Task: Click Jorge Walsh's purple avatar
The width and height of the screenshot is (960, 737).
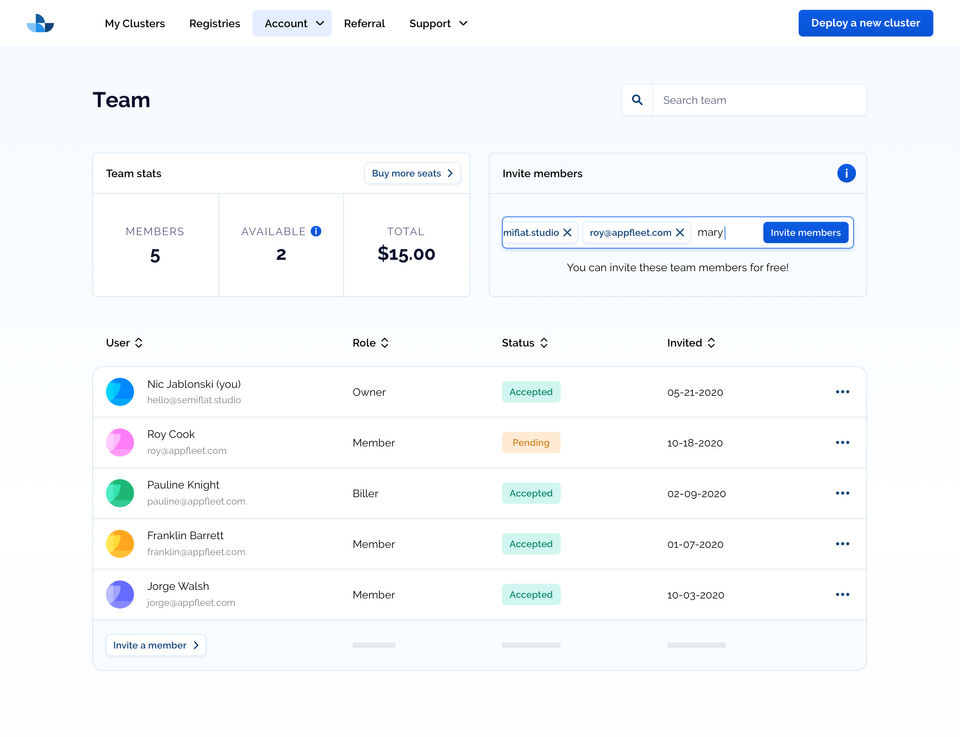Action: pos(120,594)
